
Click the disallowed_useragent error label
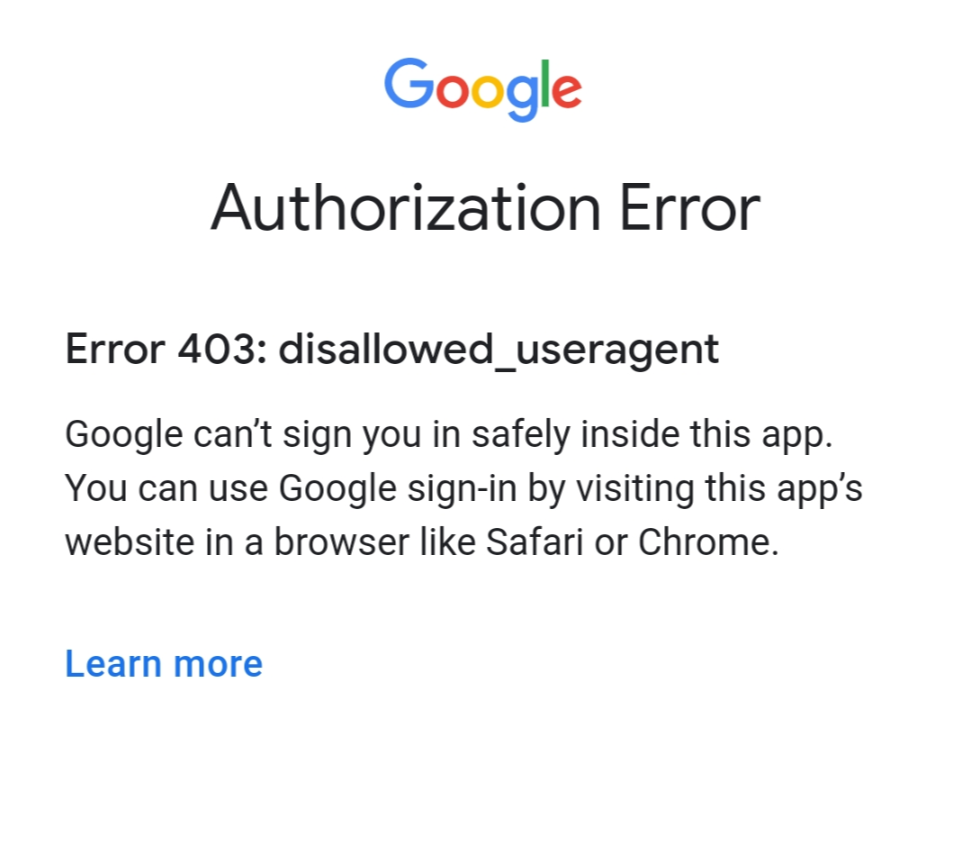click(x=499, y=350)
